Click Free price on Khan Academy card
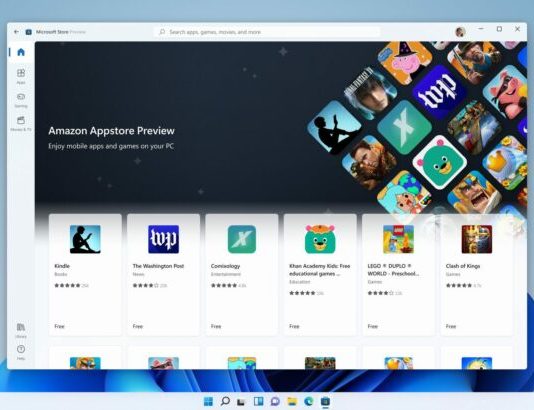Image resolution: width=534 pixels, height=410 pixels. pyautogui.click(x=294, y=326)
